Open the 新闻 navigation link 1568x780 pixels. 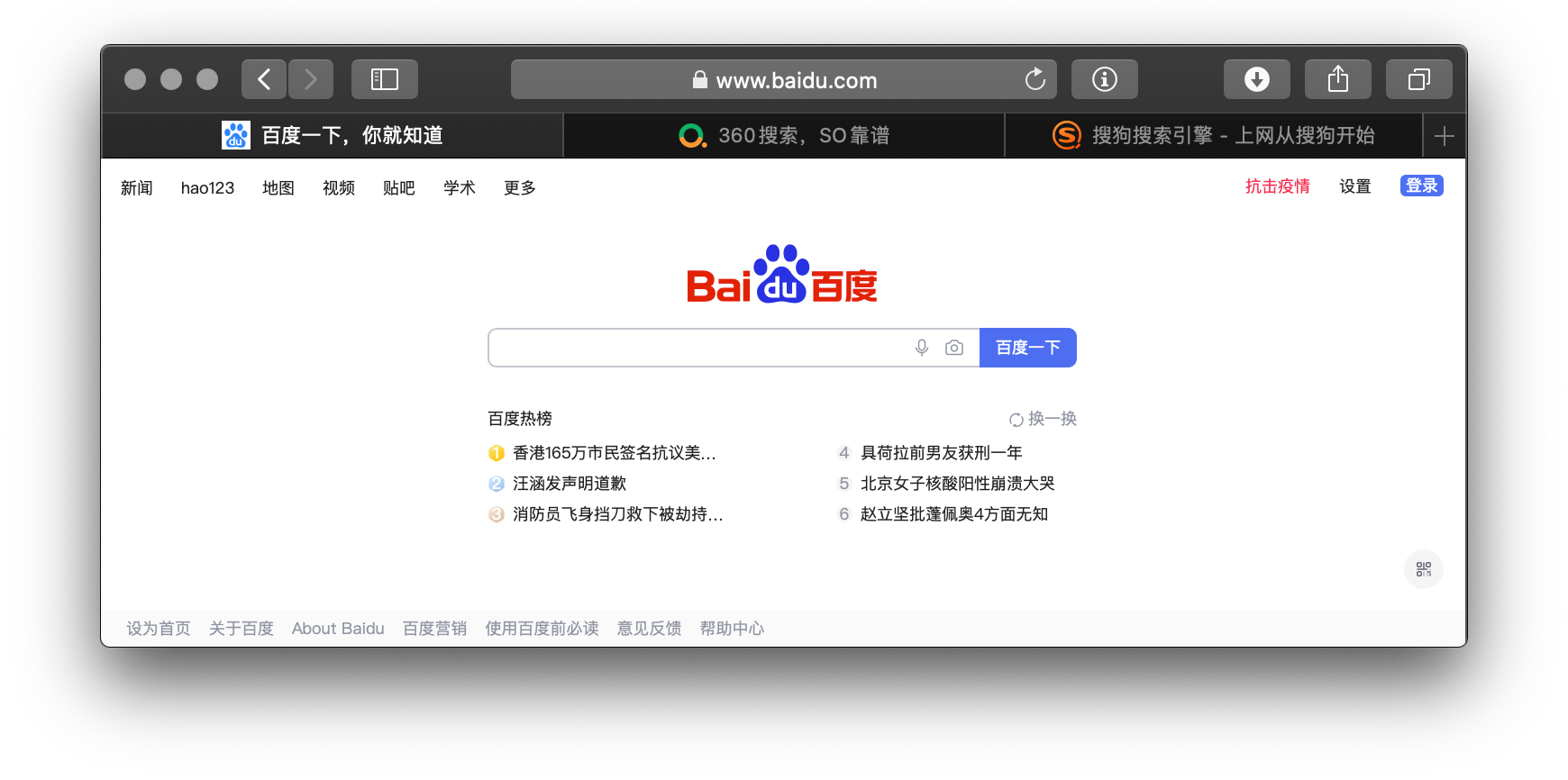(x=137, y=187)
